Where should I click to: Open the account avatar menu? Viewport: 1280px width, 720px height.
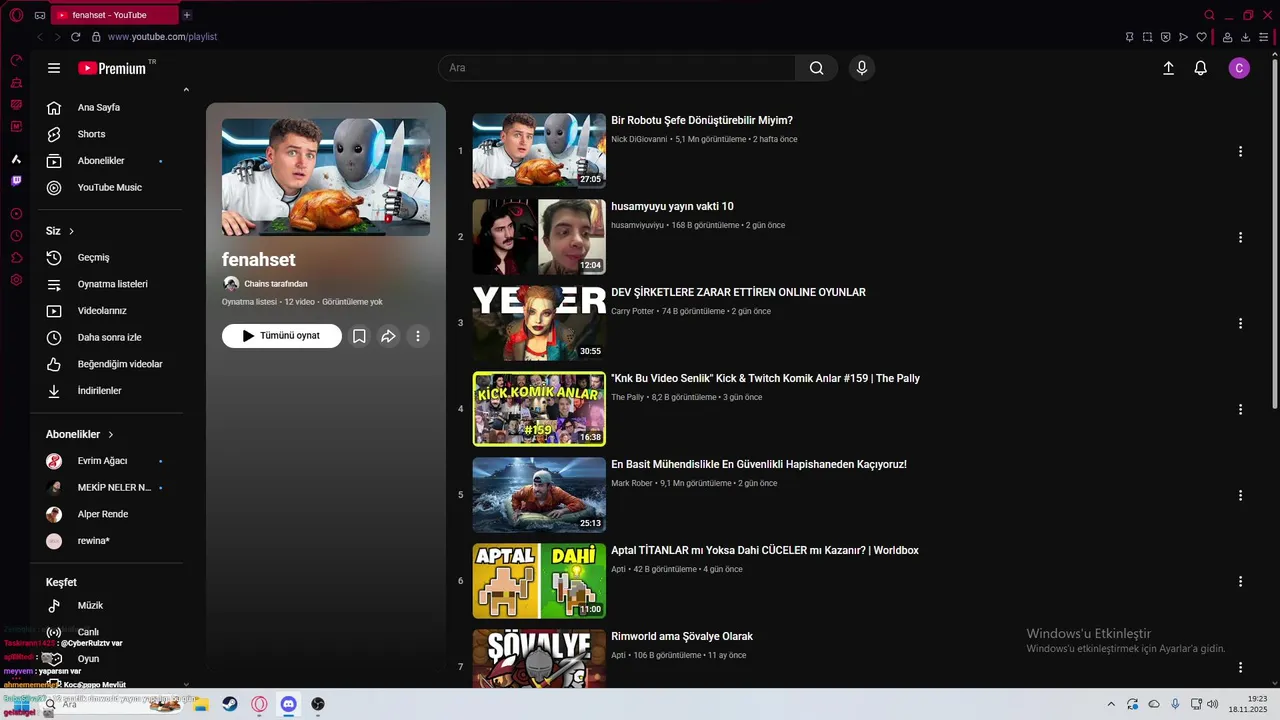click(x=1239, y=68)
